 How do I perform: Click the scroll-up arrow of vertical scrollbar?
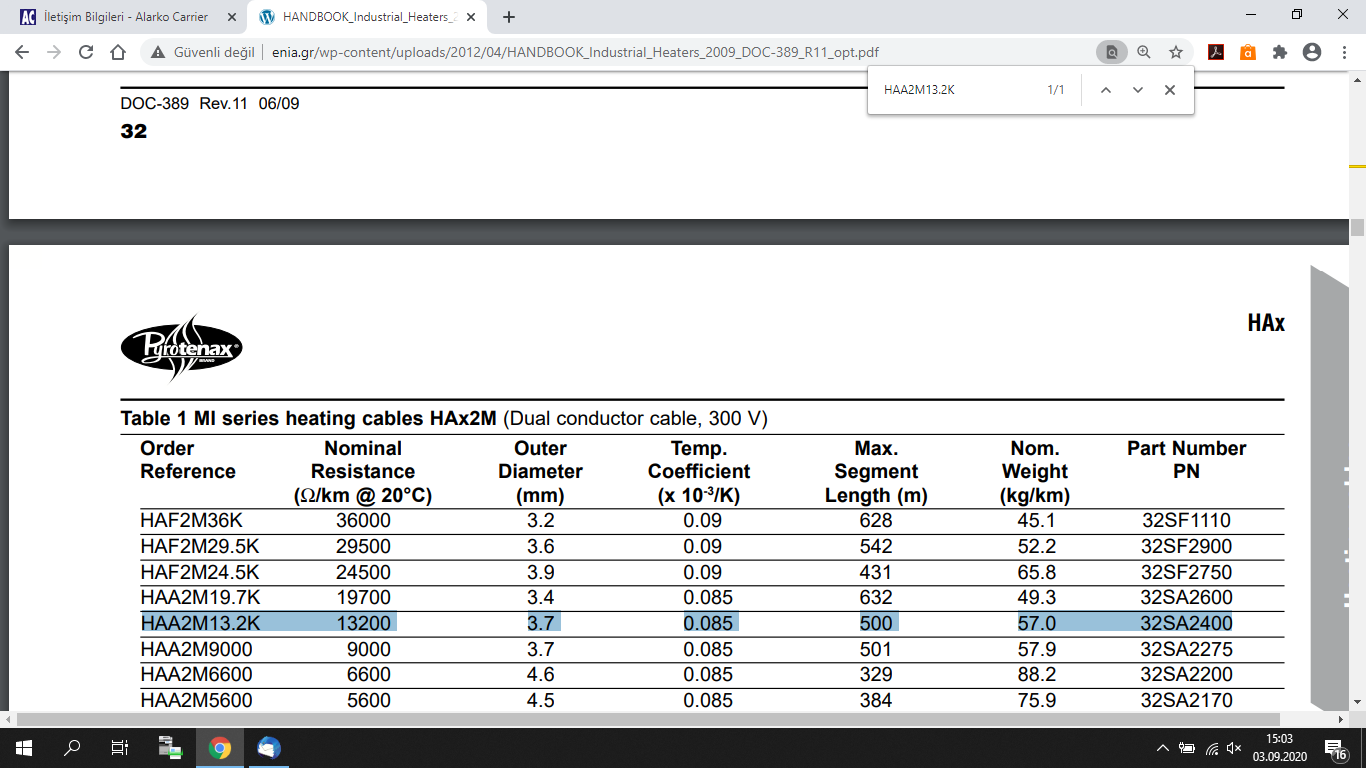pyautogui.click(x=1357, y=79)
